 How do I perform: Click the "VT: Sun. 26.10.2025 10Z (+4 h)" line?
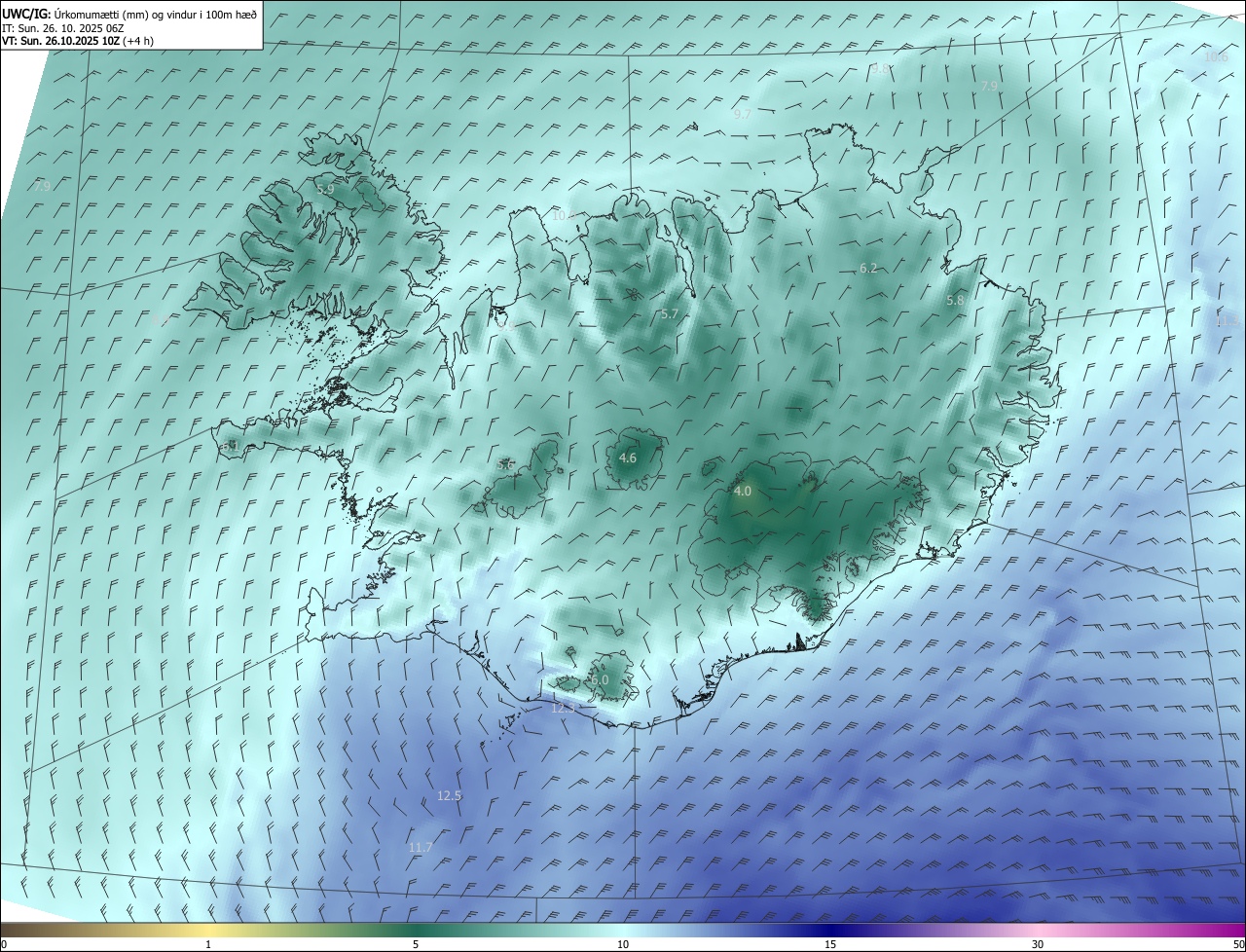(x=78, y=41)
